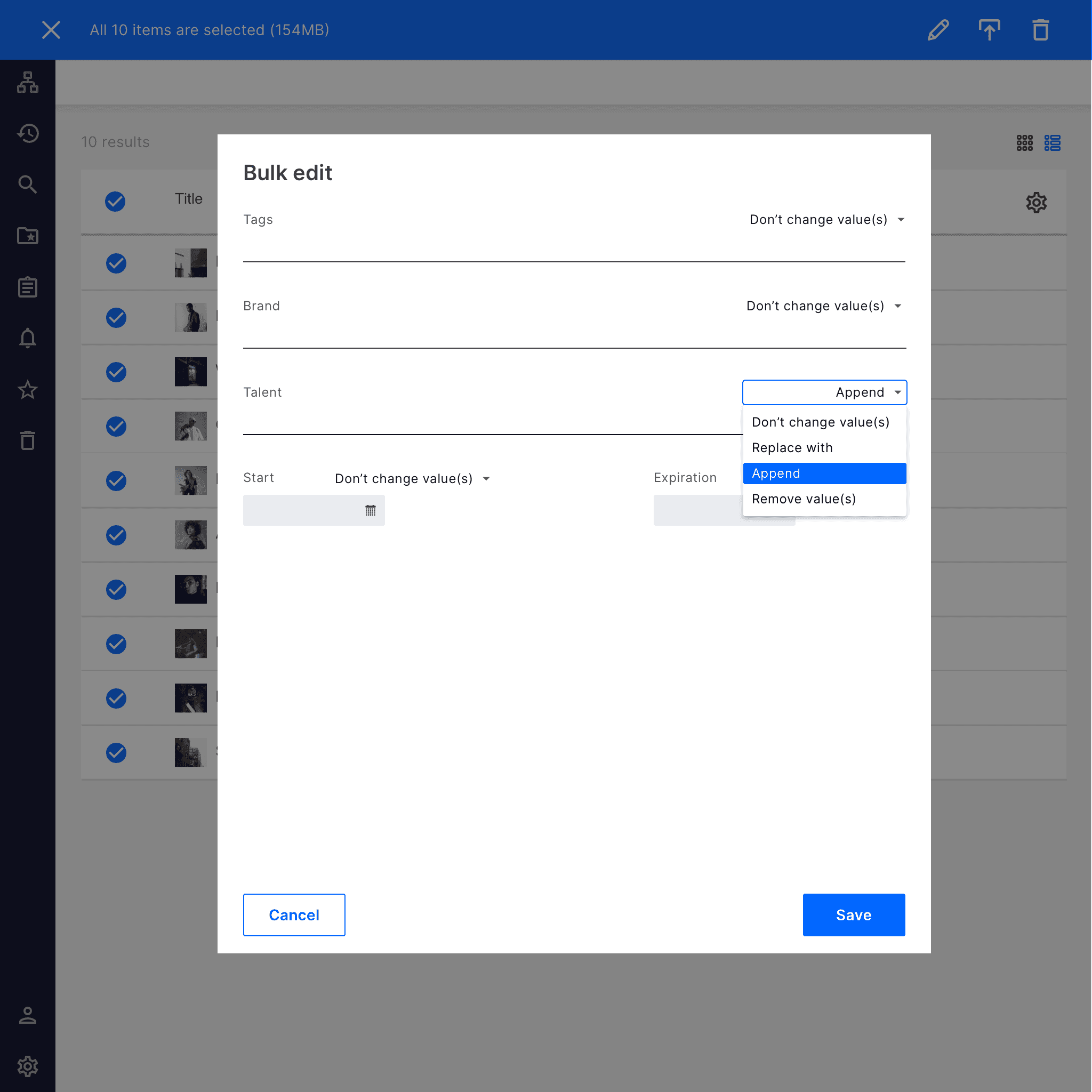The image size is (1092, 1092).
Task: Click the pencil edit icon in top bar
Action: tap(938, 30)
